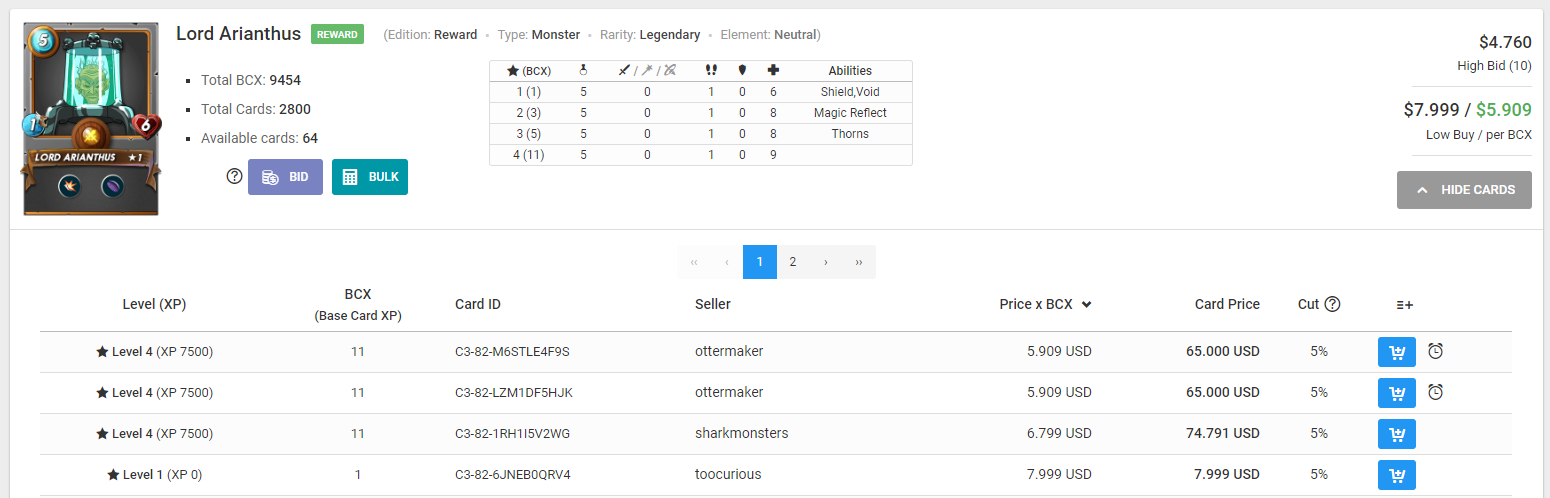Add sharkmonsters card to cart

tap(1396, 434)
